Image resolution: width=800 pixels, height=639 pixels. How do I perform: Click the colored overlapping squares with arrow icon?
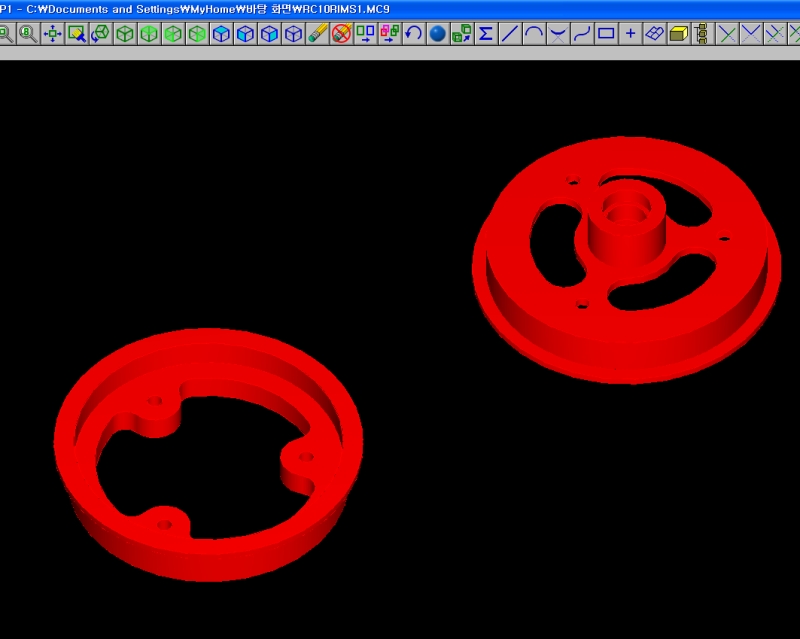tap(390, 34)
